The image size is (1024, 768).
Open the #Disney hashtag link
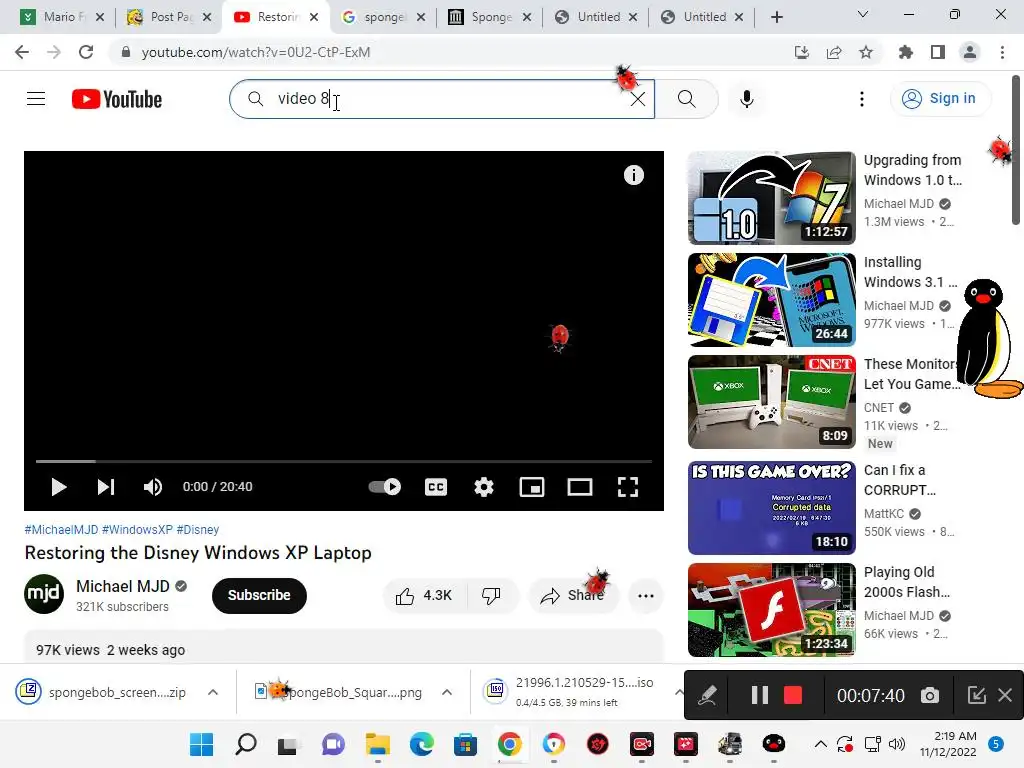pos(198,530)
